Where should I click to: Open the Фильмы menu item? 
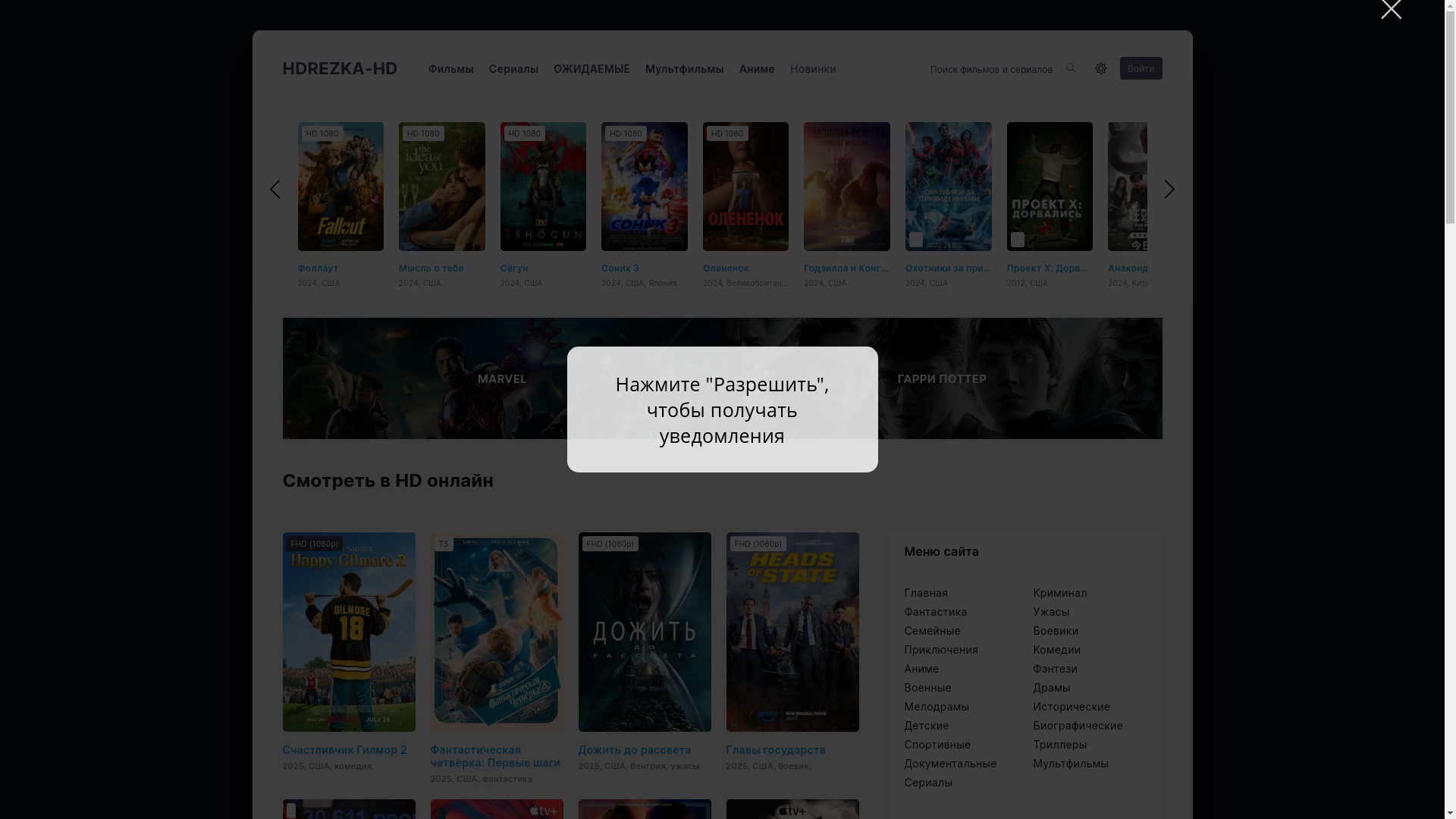[450, 69]
